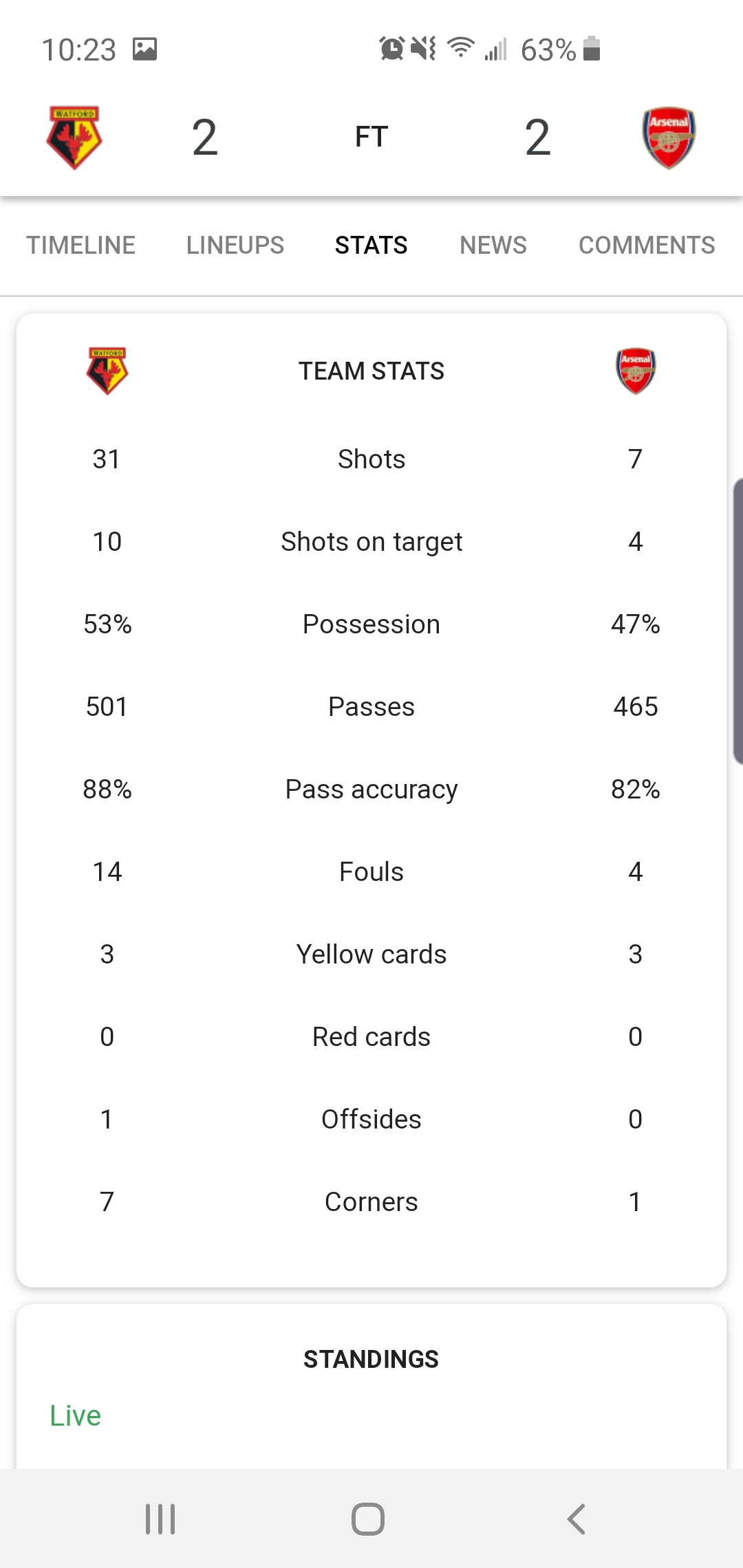This screenshot has height=1568, width=743.
Task: Tap the Arsenal crest in score header
Action: tap(669, 137)
